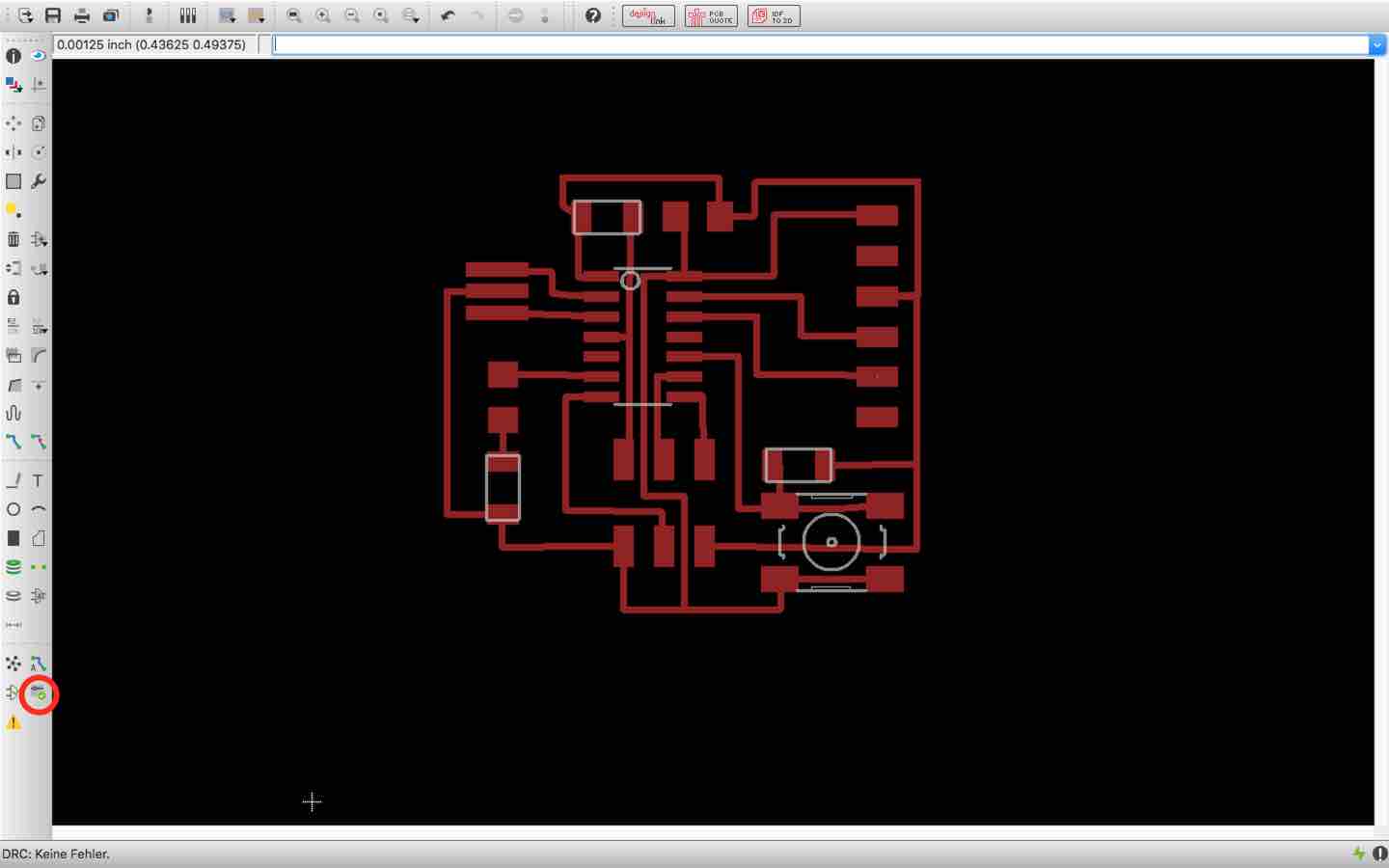Select the Rectangle tool
This screenshot has width=1389, height=868.
click(14, 538)
